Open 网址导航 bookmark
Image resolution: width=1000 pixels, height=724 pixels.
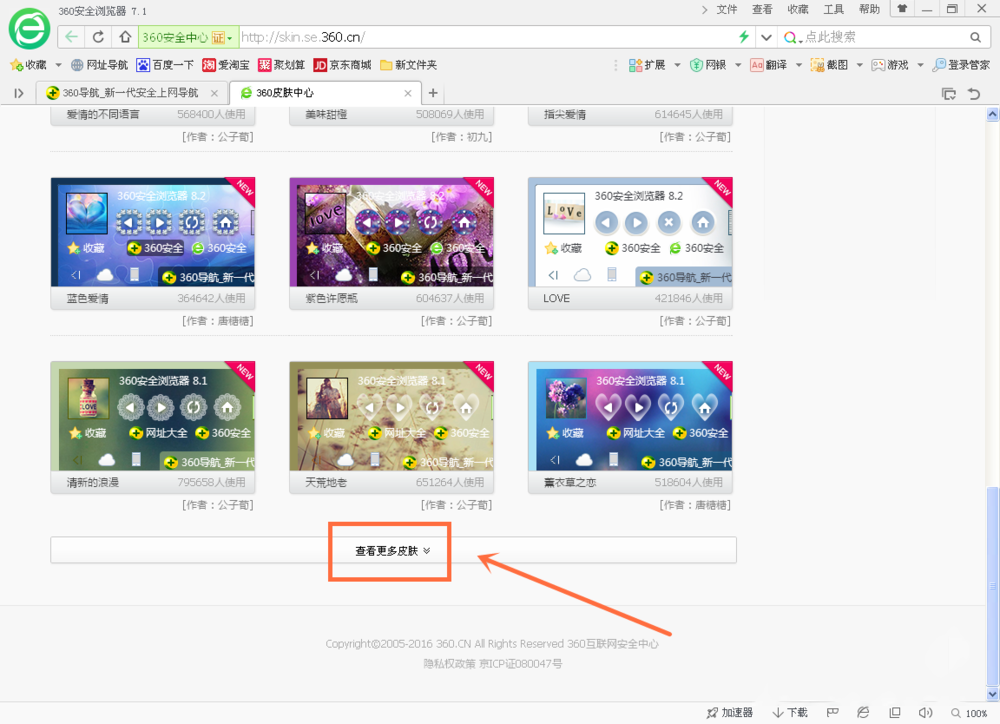tap(99, 64)
